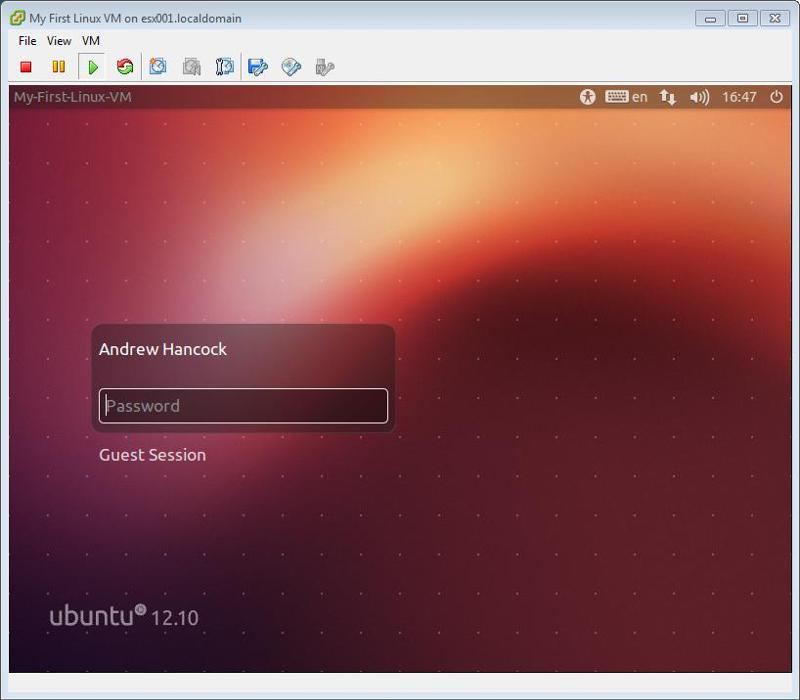
Task: Start a Guest Session
Action: tap(151, 454)
